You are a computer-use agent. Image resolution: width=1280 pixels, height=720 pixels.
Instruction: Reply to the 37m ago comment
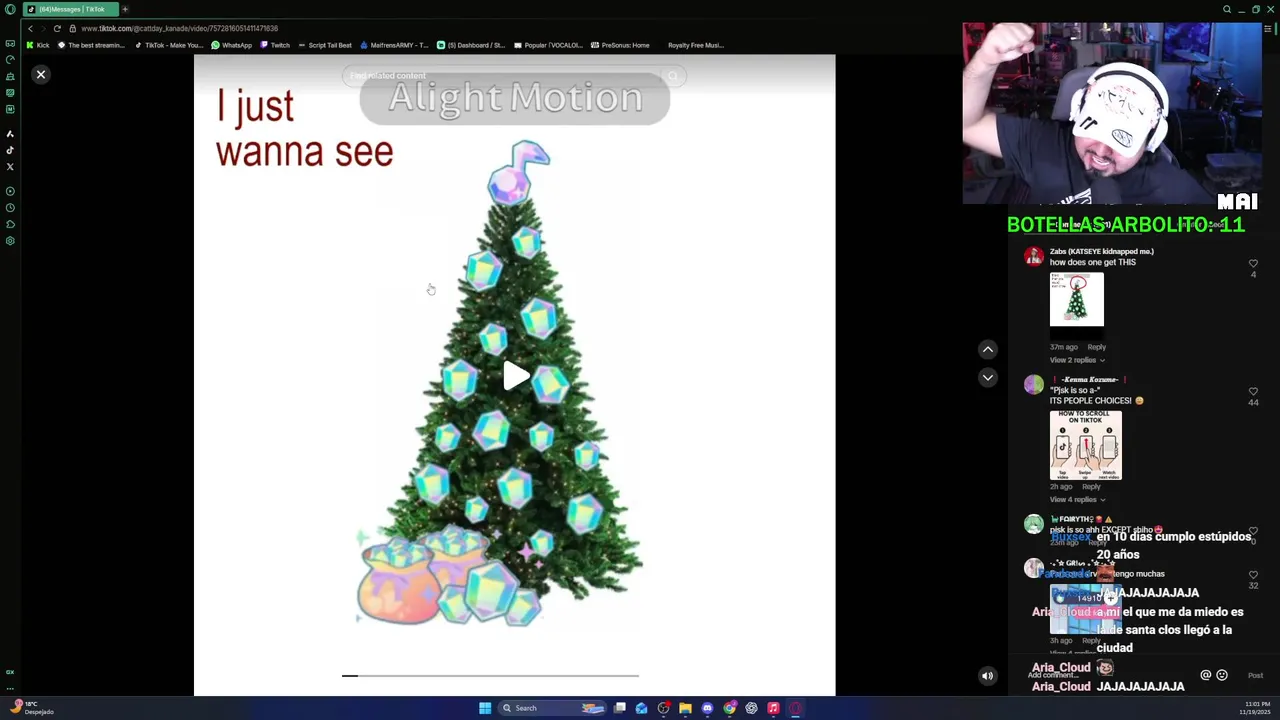pos(1097,347)
